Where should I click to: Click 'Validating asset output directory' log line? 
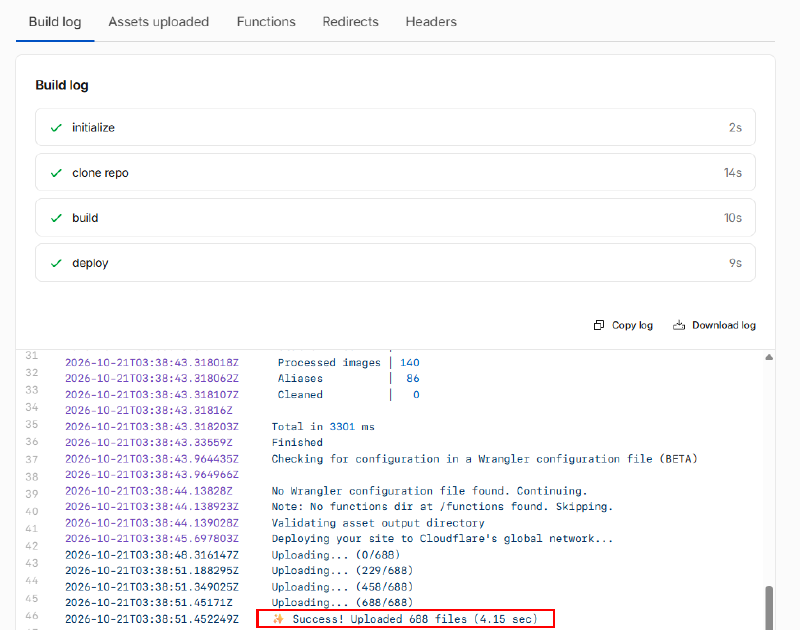click(x=378, y=523)
